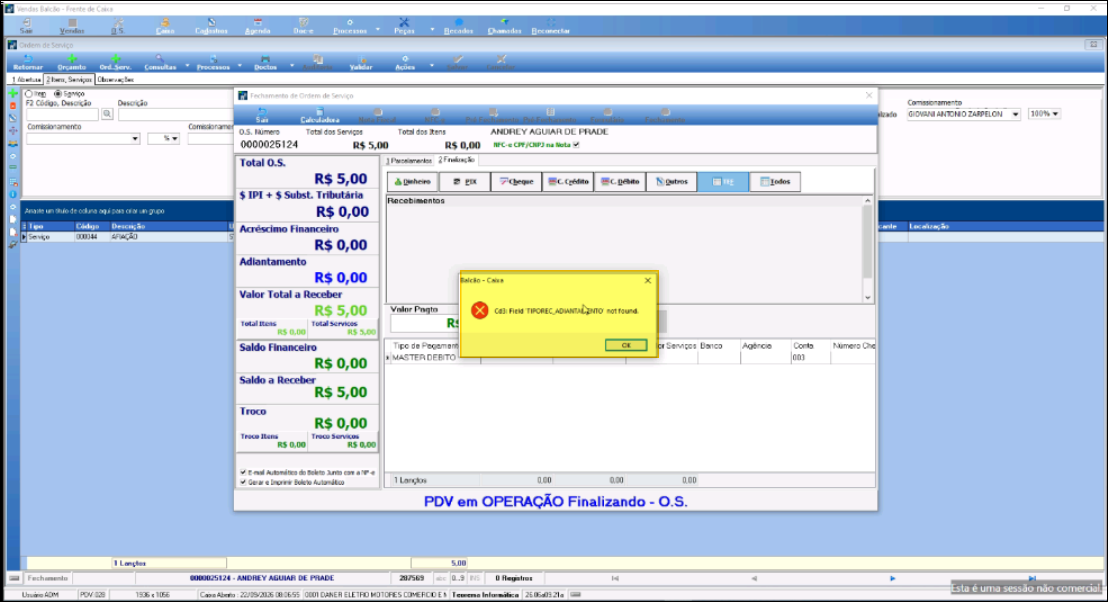
Task: Select the Dinheiro payment button
Action: click(413, 182)
